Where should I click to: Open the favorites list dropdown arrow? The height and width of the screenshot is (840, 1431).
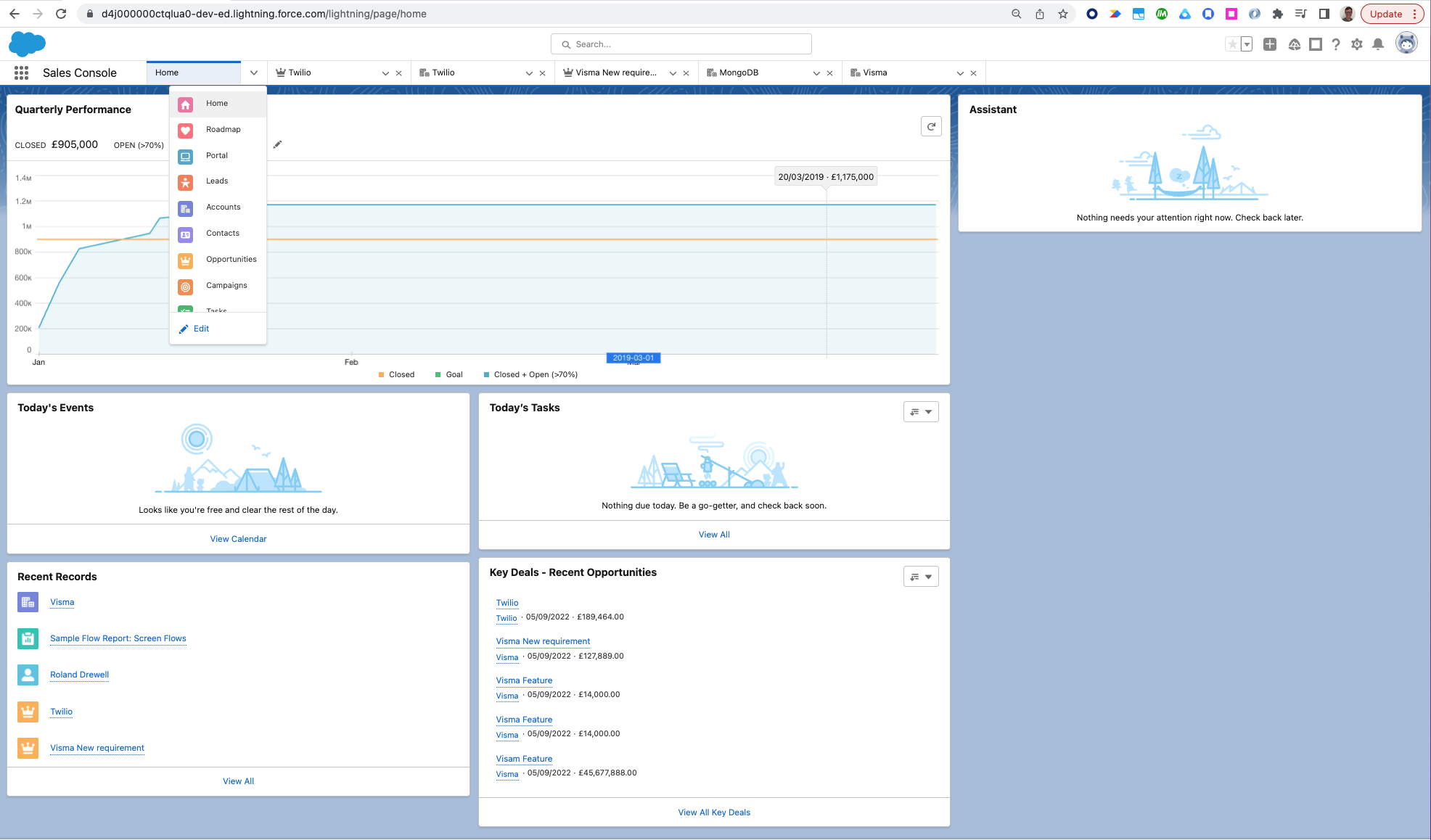[x=1247, y=44]
